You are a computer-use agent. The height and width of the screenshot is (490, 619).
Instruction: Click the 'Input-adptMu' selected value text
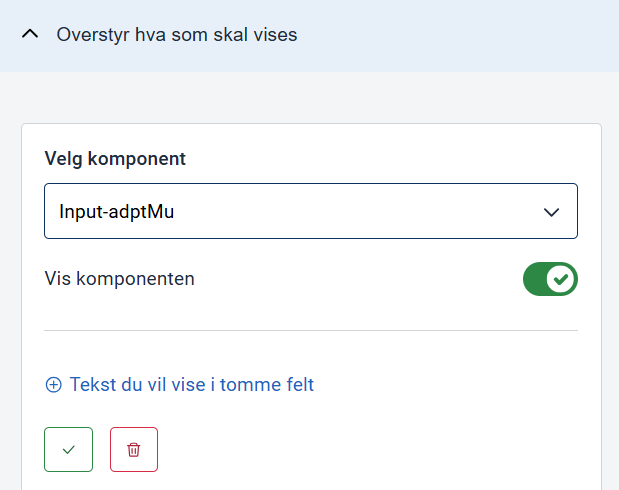pos(117,212)
